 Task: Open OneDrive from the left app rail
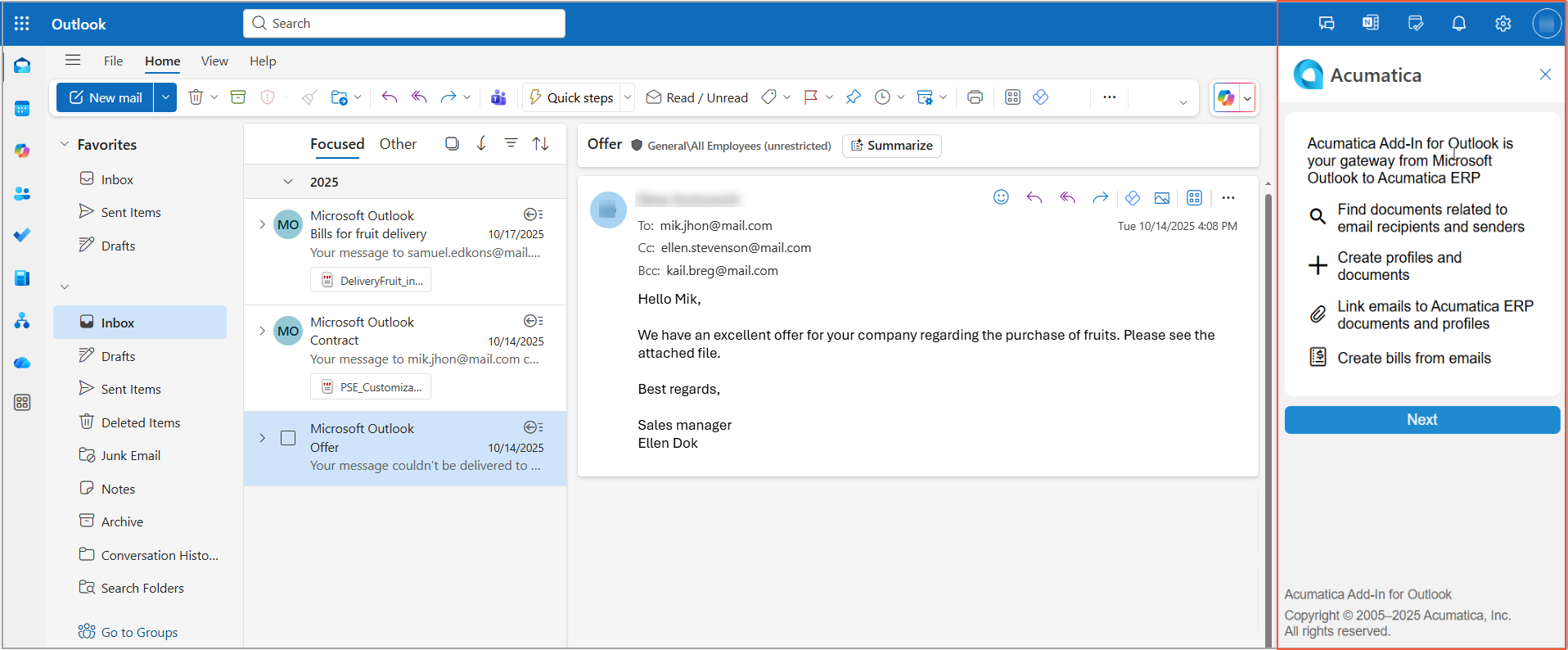pos(22,363)
